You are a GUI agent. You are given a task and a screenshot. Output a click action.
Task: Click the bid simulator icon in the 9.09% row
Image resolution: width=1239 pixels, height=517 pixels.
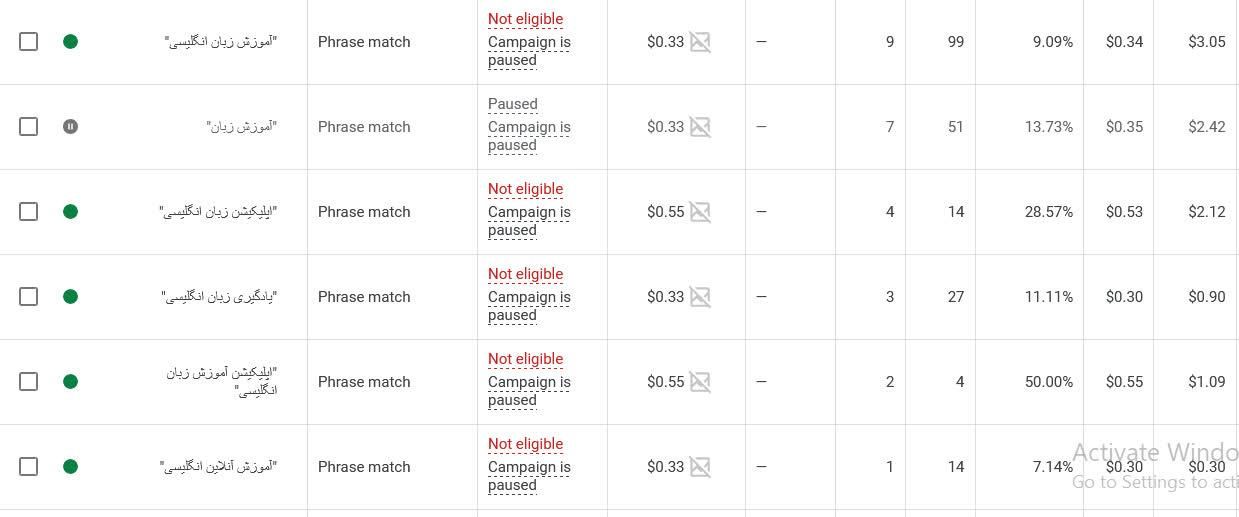(700, 42)
